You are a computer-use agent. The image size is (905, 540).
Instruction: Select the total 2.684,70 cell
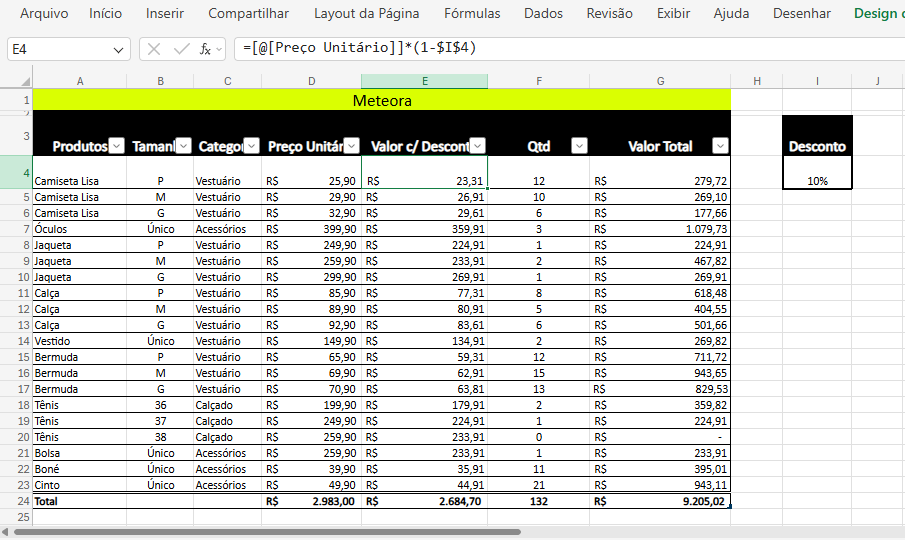(x=424, y=501)
